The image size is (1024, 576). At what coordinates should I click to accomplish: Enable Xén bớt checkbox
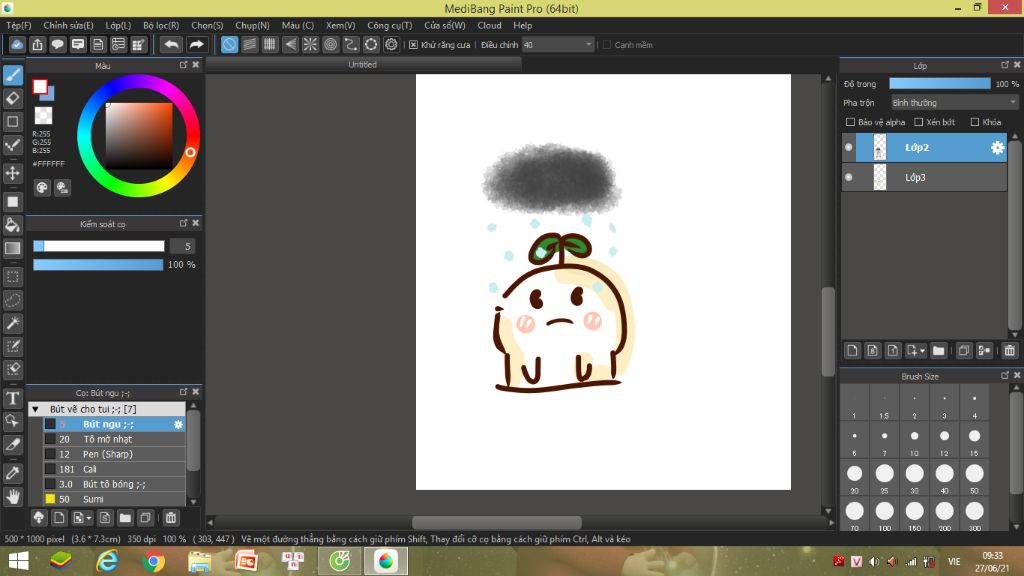pyautogui.click(x=918, y=122)
